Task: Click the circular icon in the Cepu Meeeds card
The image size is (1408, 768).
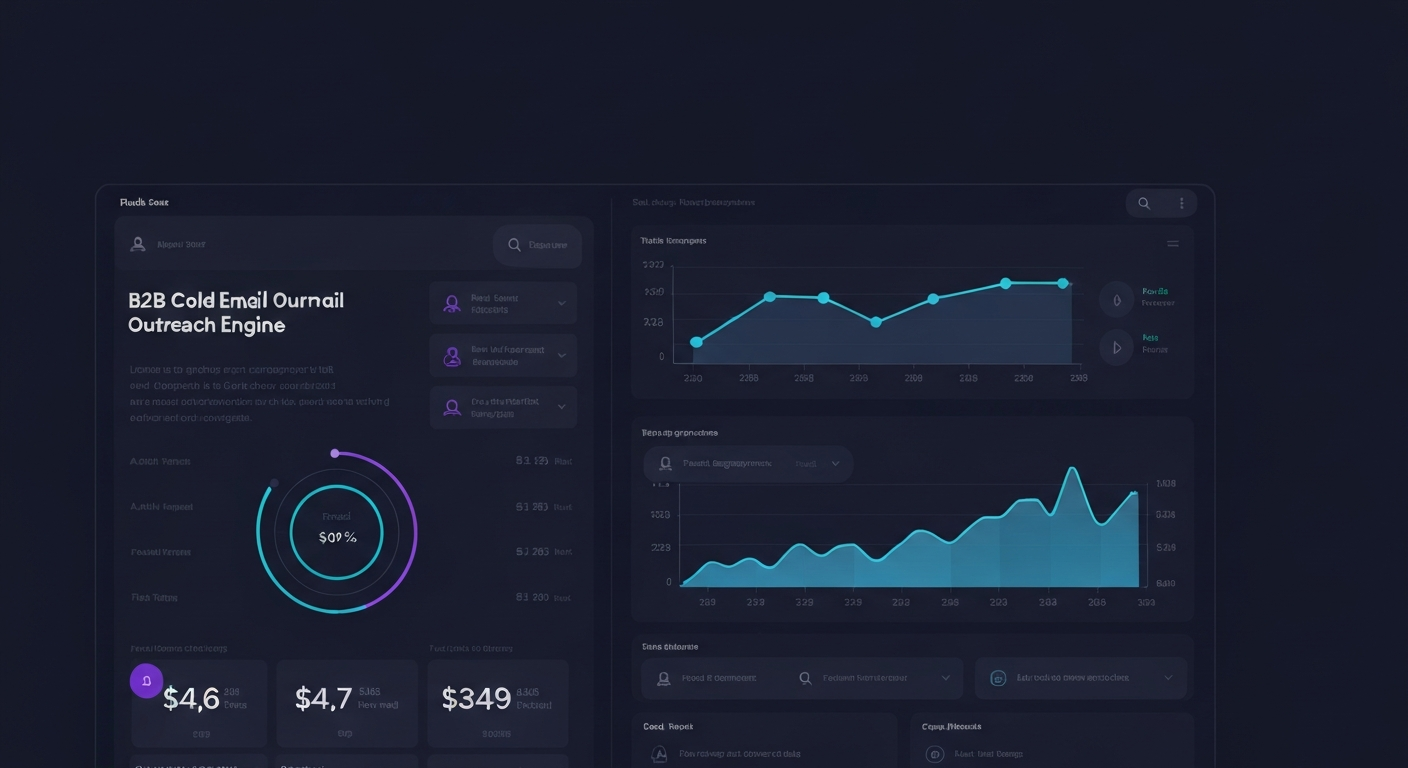Action: (x=935, y=754)
